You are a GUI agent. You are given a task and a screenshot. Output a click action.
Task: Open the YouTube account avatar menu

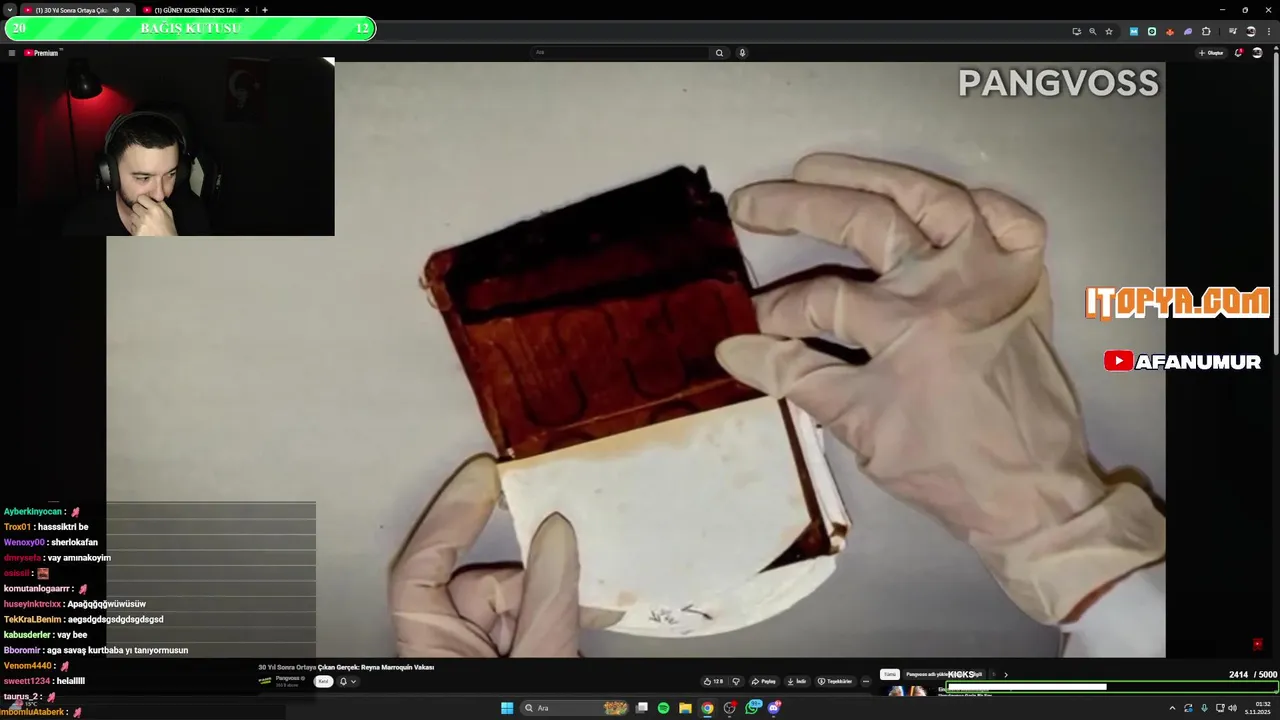pos(1257,53)
